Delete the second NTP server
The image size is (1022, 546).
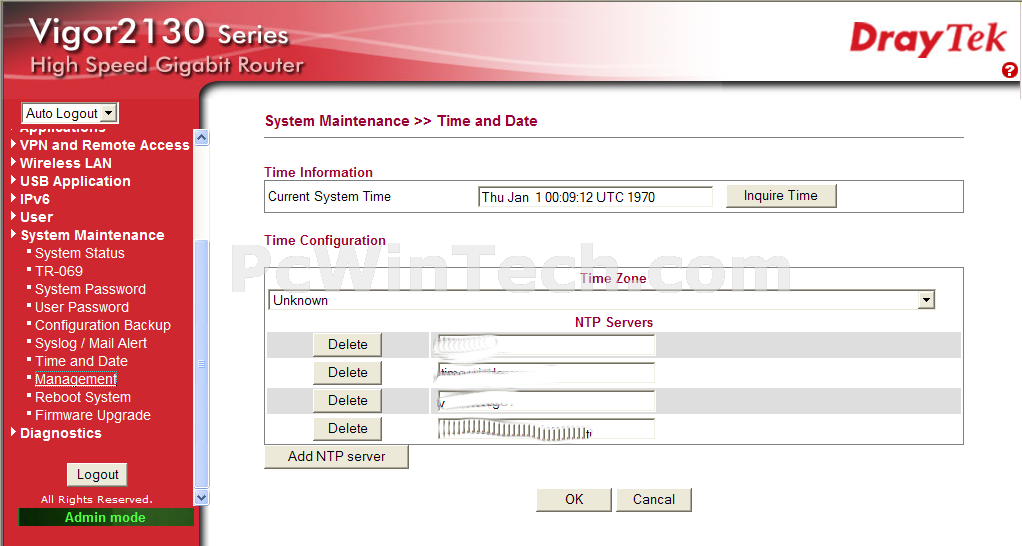click(x=347, y=373)
